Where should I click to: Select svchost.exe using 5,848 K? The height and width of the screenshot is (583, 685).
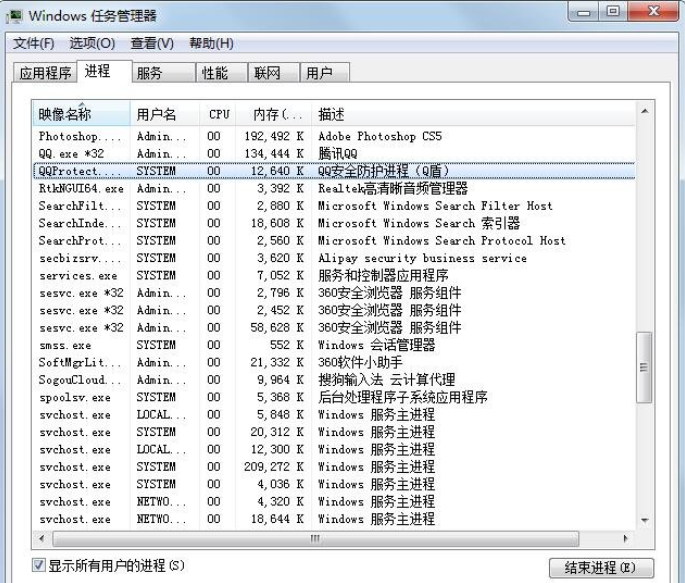point(334,414)
